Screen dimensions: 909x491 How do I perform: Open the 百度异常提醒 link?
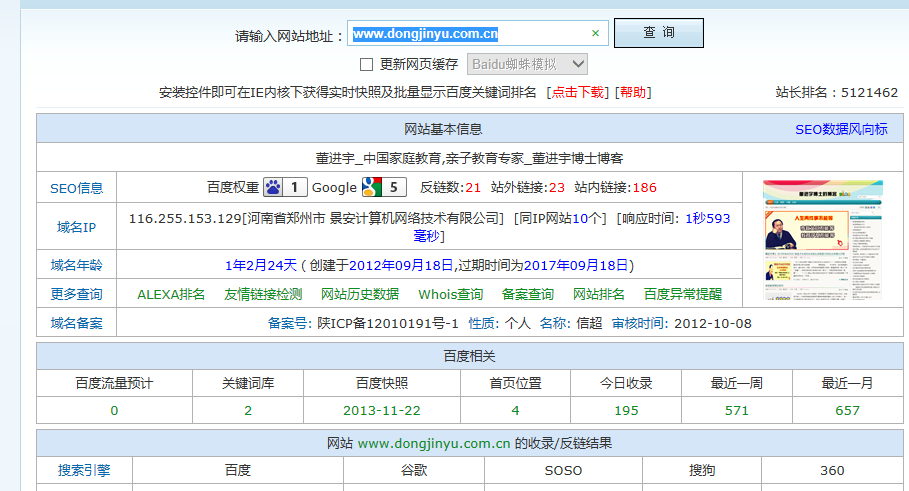click(683, 294)
